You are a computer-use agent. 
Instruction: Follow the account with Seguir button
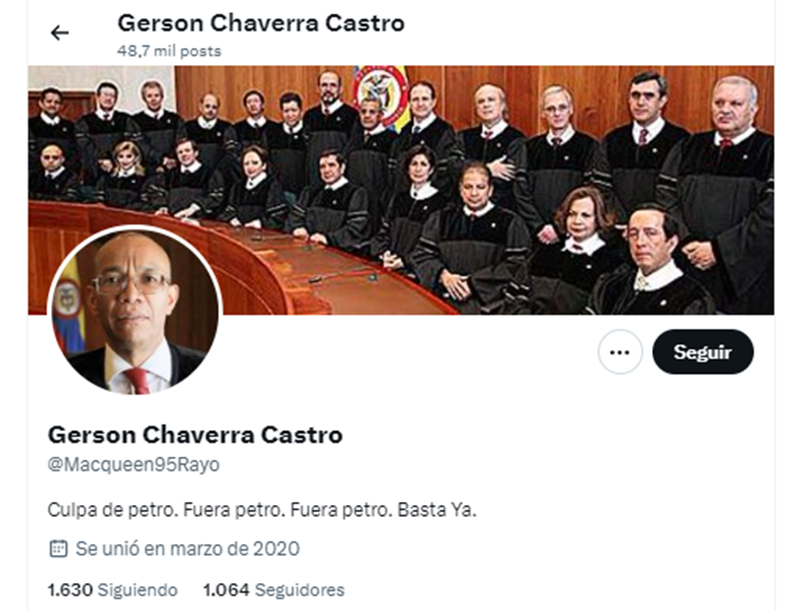click(x=703, y=352)
